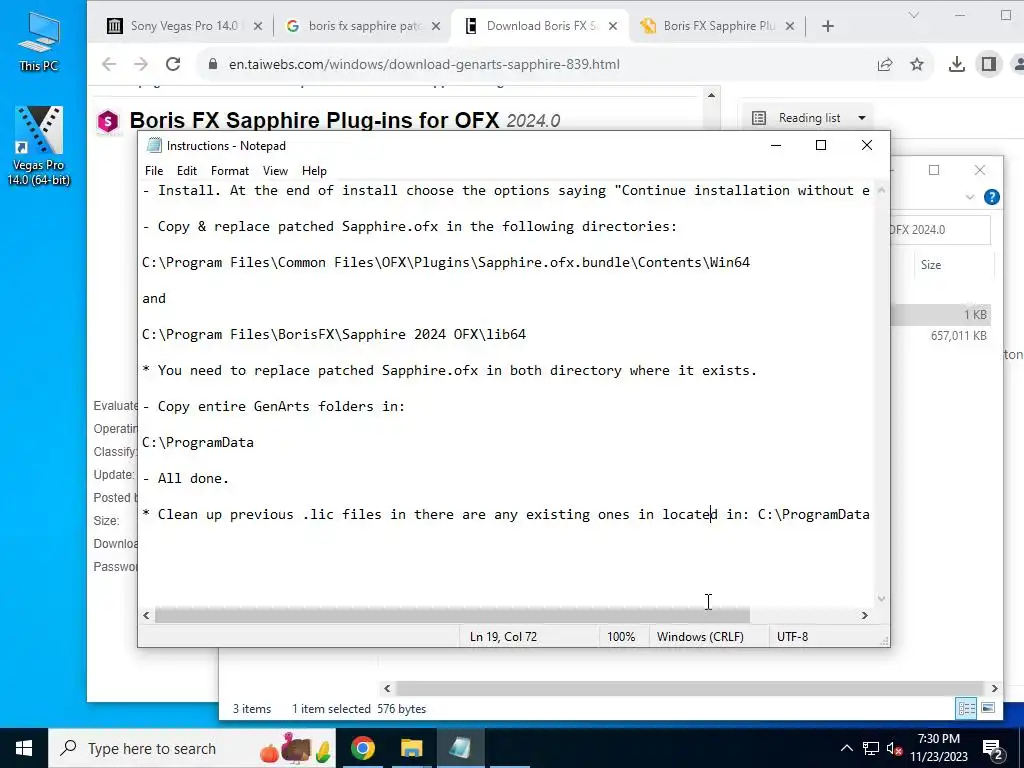The image size is (1024, 768).
Task: Close the Boris FX Sapphire Plu tab
Action: tap(790, 26)
